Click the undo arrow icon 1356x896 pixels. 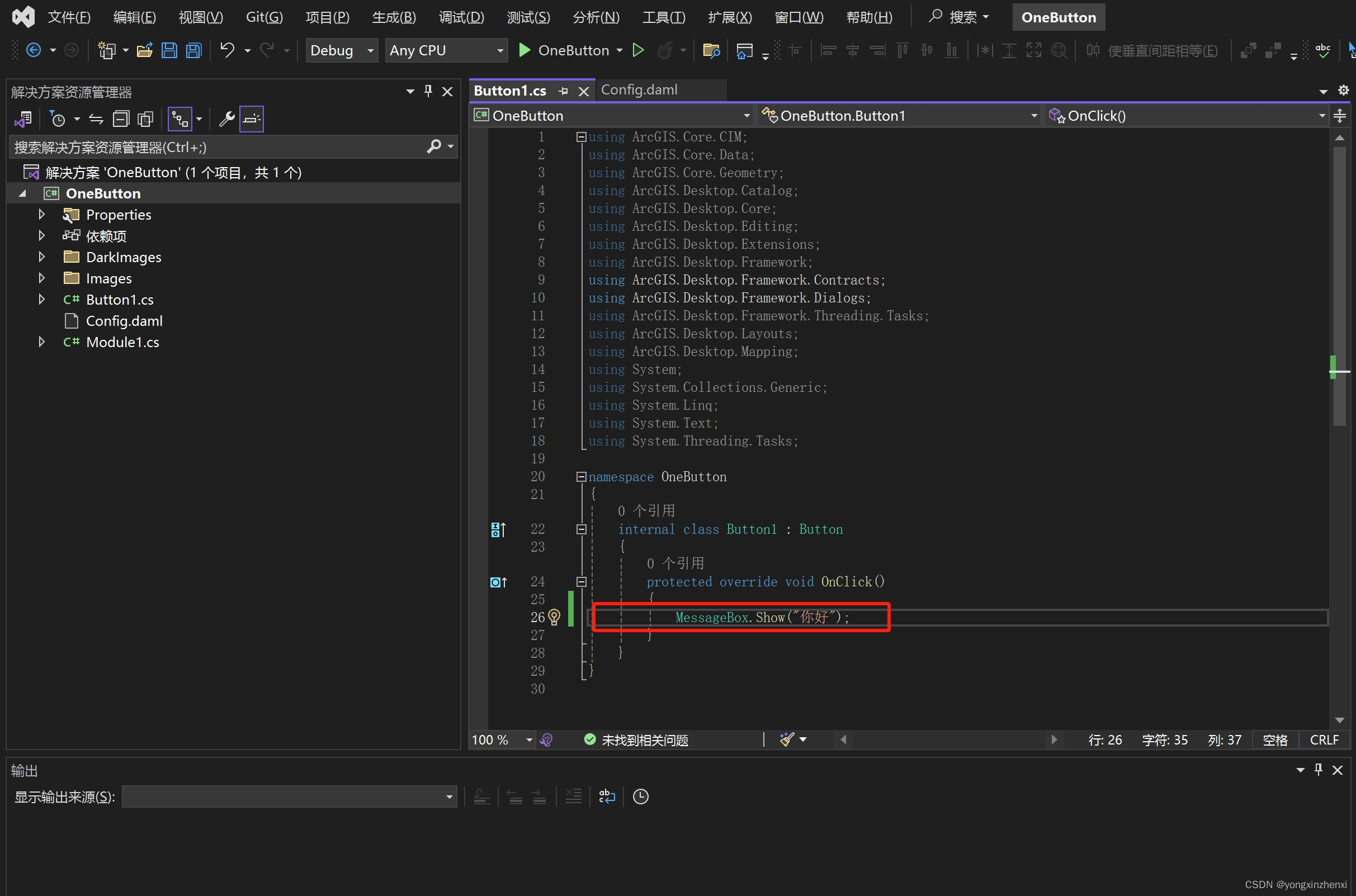coord(228,50)
